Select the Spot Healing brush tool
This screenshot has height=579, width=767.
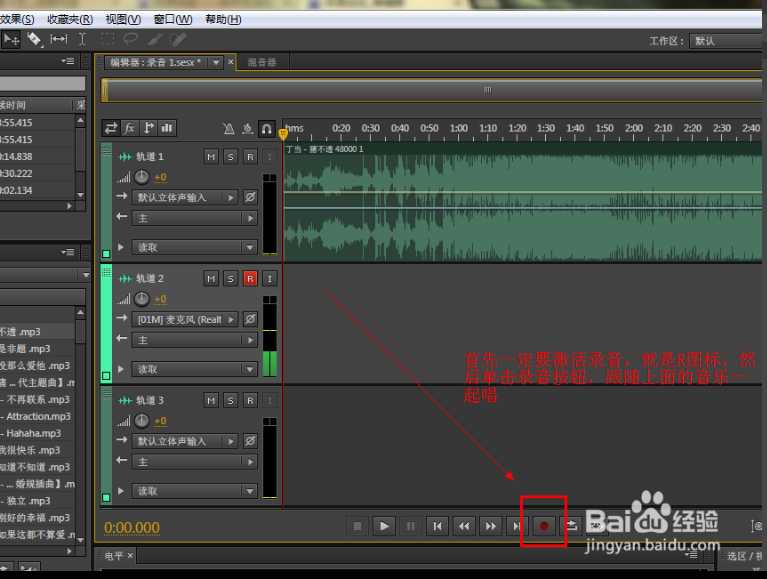(179, 39)
